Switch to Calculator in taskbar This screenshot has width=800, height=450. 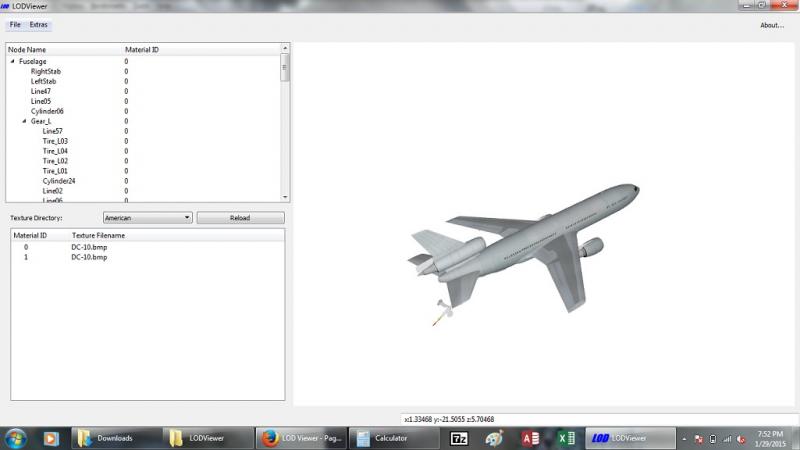coord(394,438)
